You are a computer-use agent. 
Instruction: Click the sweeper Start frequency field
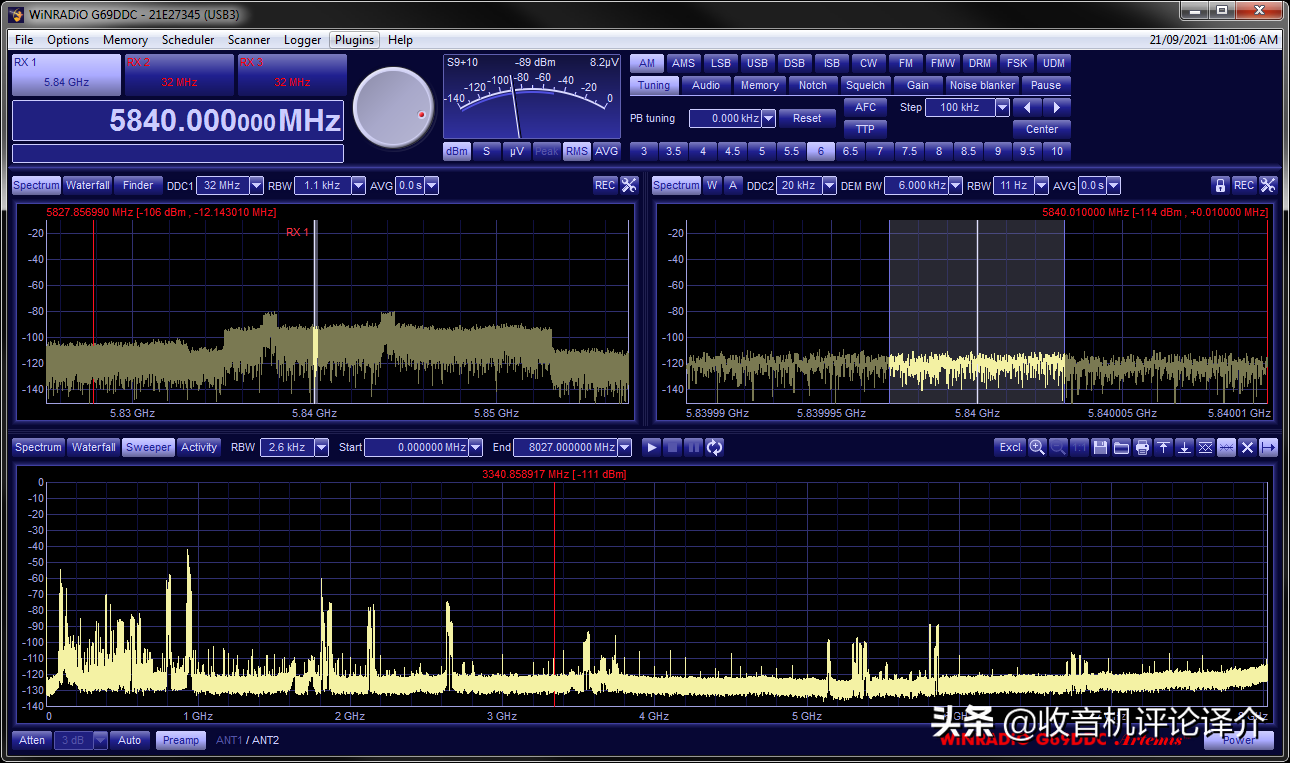[x=416, y=447]
